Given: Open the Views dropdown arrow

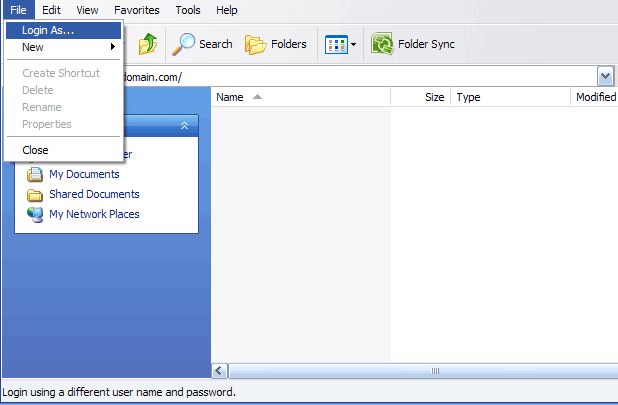Looking at the screenshot, I should click(353, 45).
